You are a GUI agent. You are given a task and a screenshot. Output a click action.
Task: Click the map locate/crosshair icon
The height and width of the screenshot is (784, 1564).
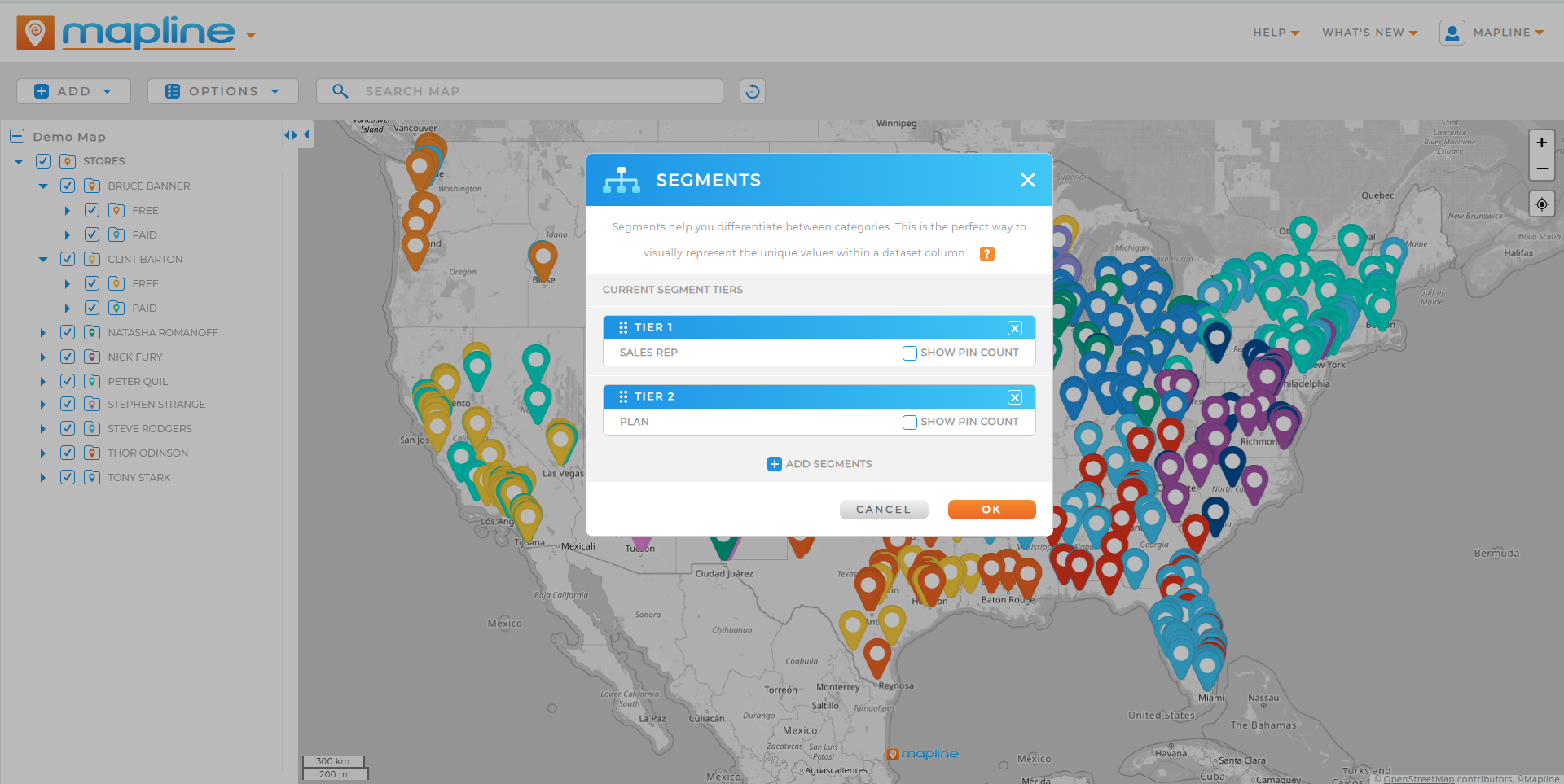click(1540, 204)
